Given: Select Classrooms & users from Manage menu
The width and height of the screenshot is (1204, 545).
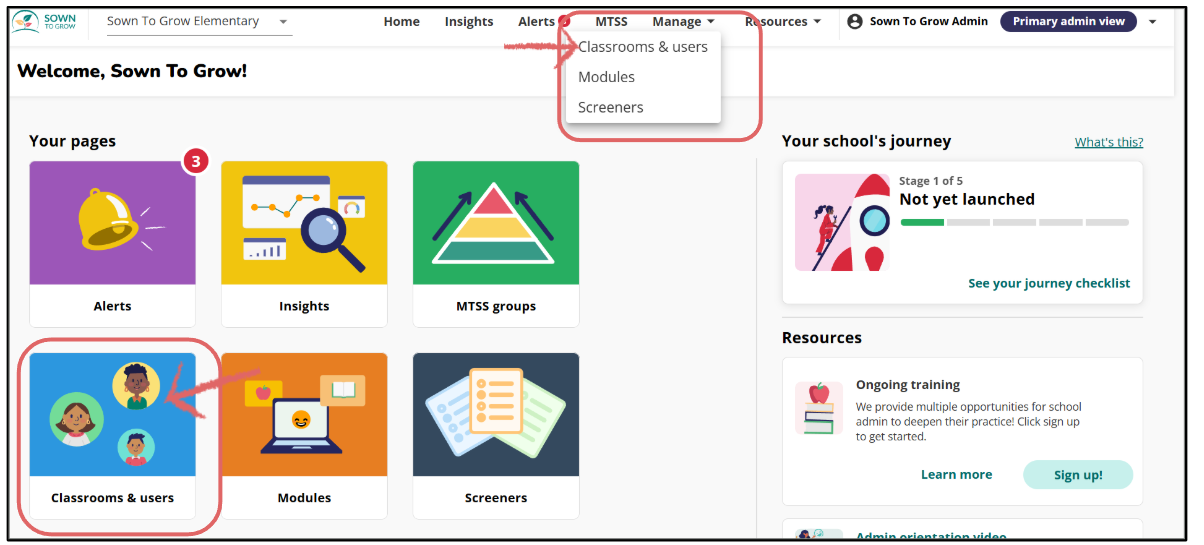Looking at the screenshot, I should pyautogui.click(x=643, y=47).
